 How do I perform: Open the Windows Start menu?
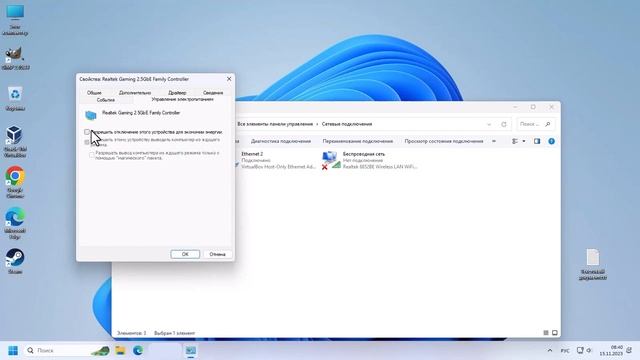point(13,351)
